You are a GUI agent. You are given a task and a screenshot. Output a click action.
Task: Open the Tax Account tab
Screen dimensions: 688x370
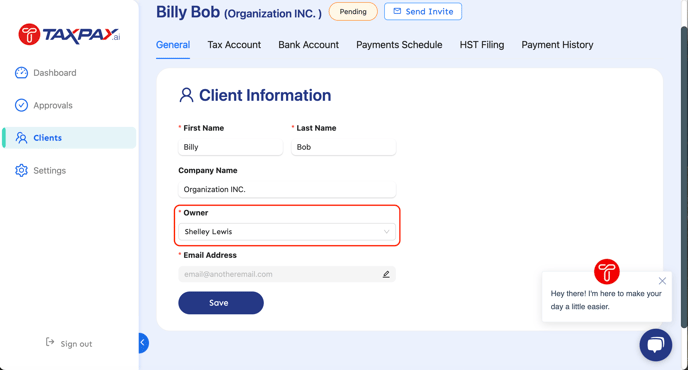pyautogui.click(x=234, y=45)
